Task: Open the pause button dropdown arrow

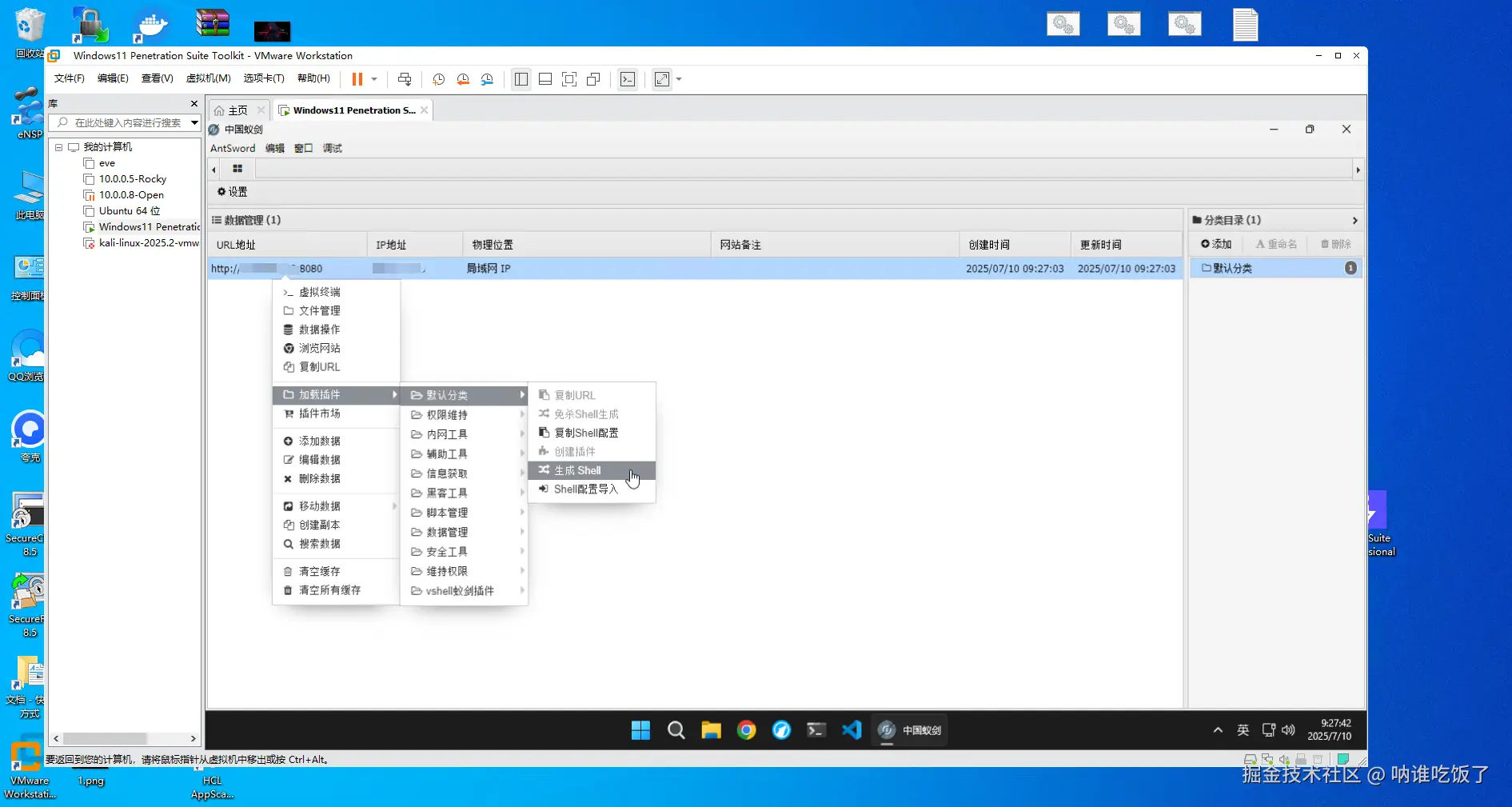Action: (x=374, y=79)
